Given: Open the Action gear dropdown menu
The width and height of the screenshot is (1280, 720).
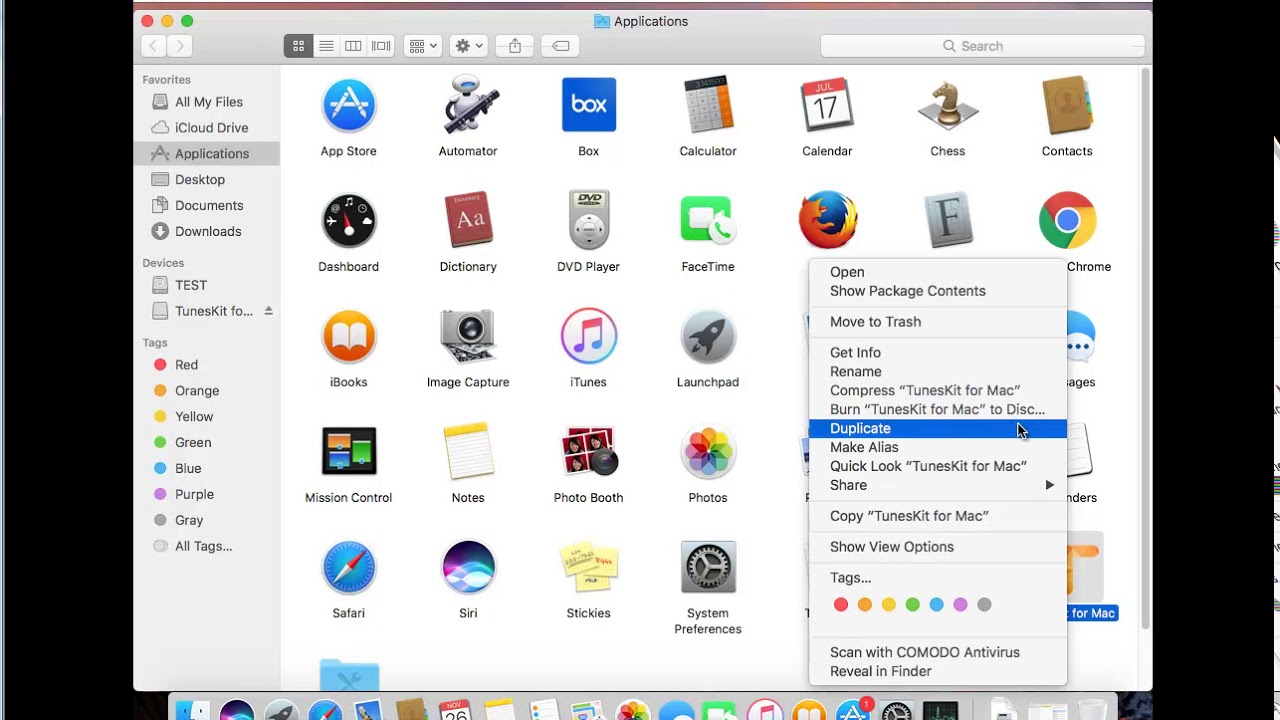Looking at the screenshot, I should tap(468, 46).
